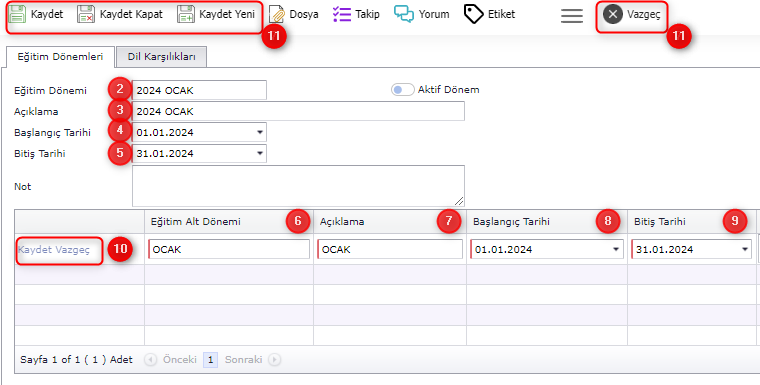Click the Kaydet Yeni toolbar label
760x385 pixels.
(227, 14)
